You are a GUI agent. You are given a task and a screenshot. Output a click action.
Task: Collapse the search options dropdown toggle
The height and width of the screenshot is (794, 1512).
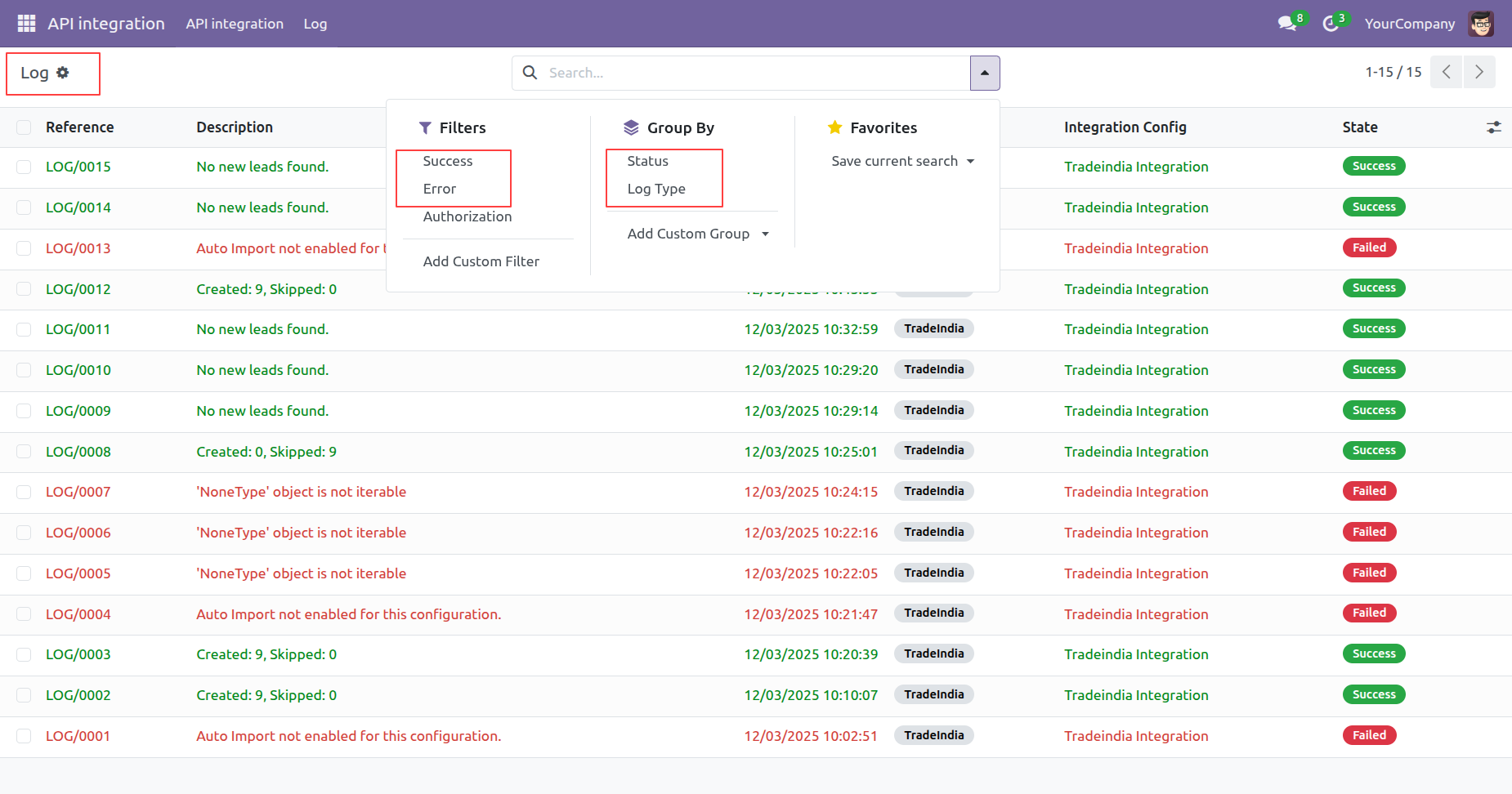pos(985,73)
